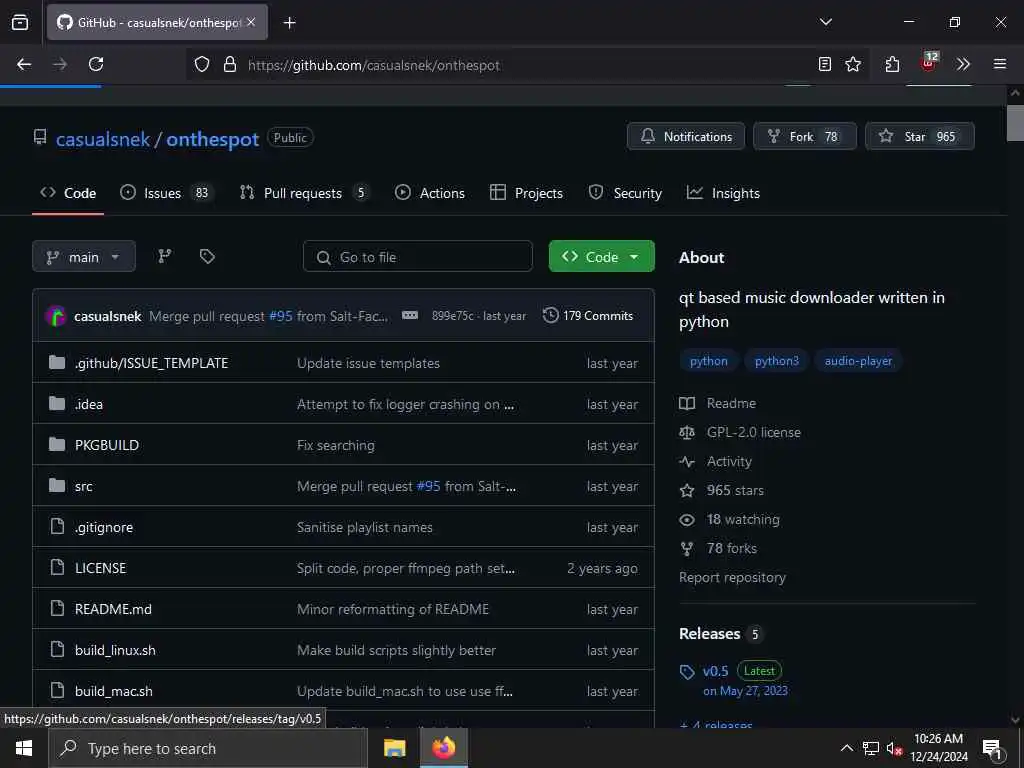Open onthespot repository name link
The width and height of the screenshot is (1024, 768).
212,139
